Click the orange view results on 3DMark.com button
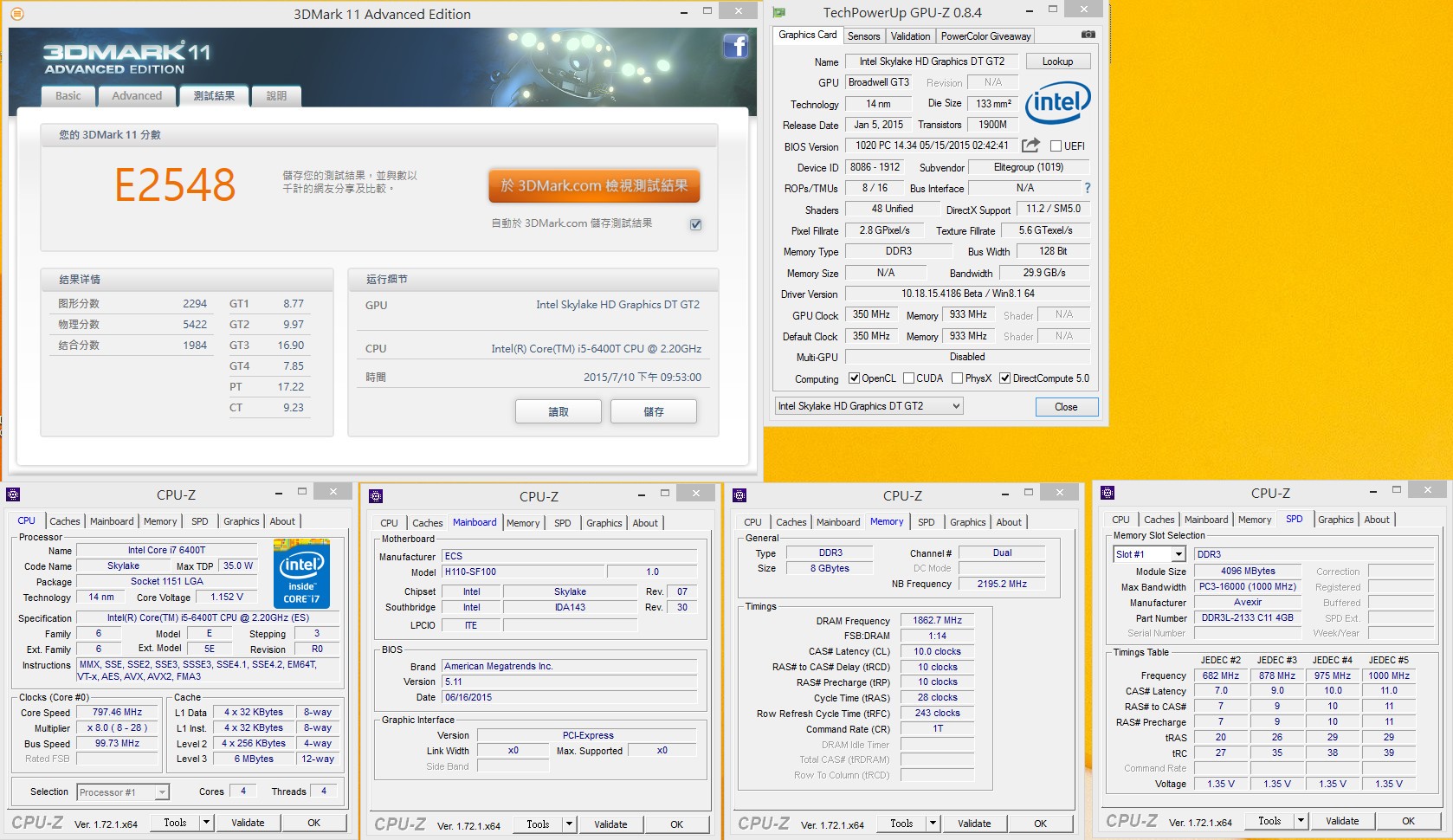The image size is (1453, 840). 594,185
